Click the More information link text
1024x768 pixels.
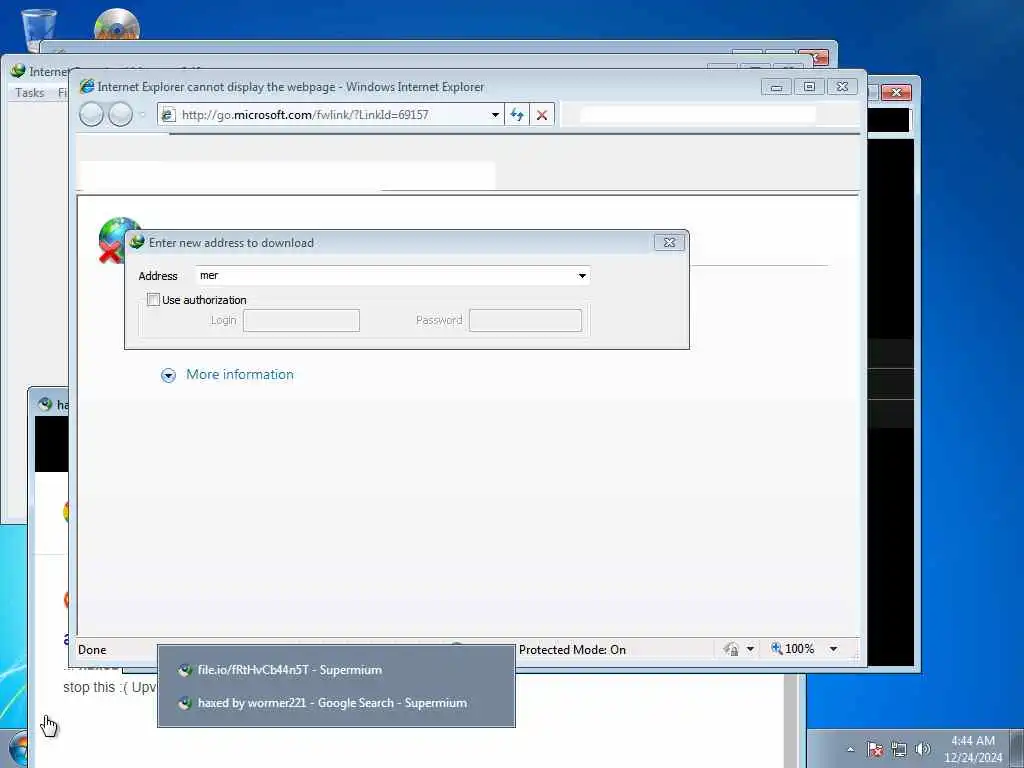240,374
